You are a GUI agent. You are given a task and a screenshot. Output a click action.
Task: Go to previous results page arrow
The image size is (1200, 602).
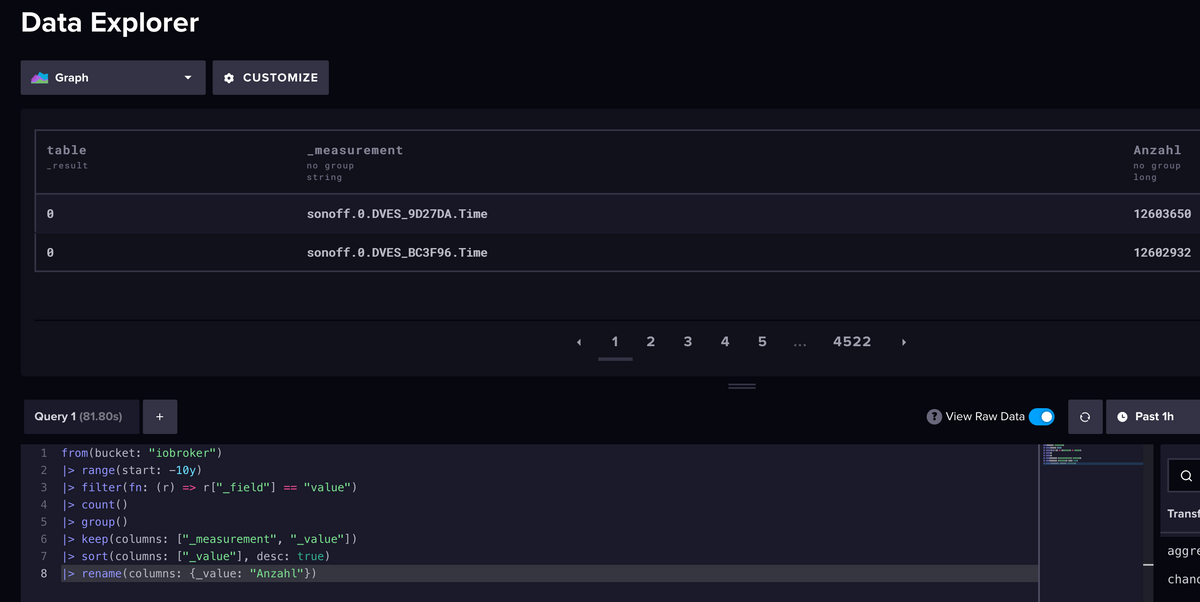(579, 342)
